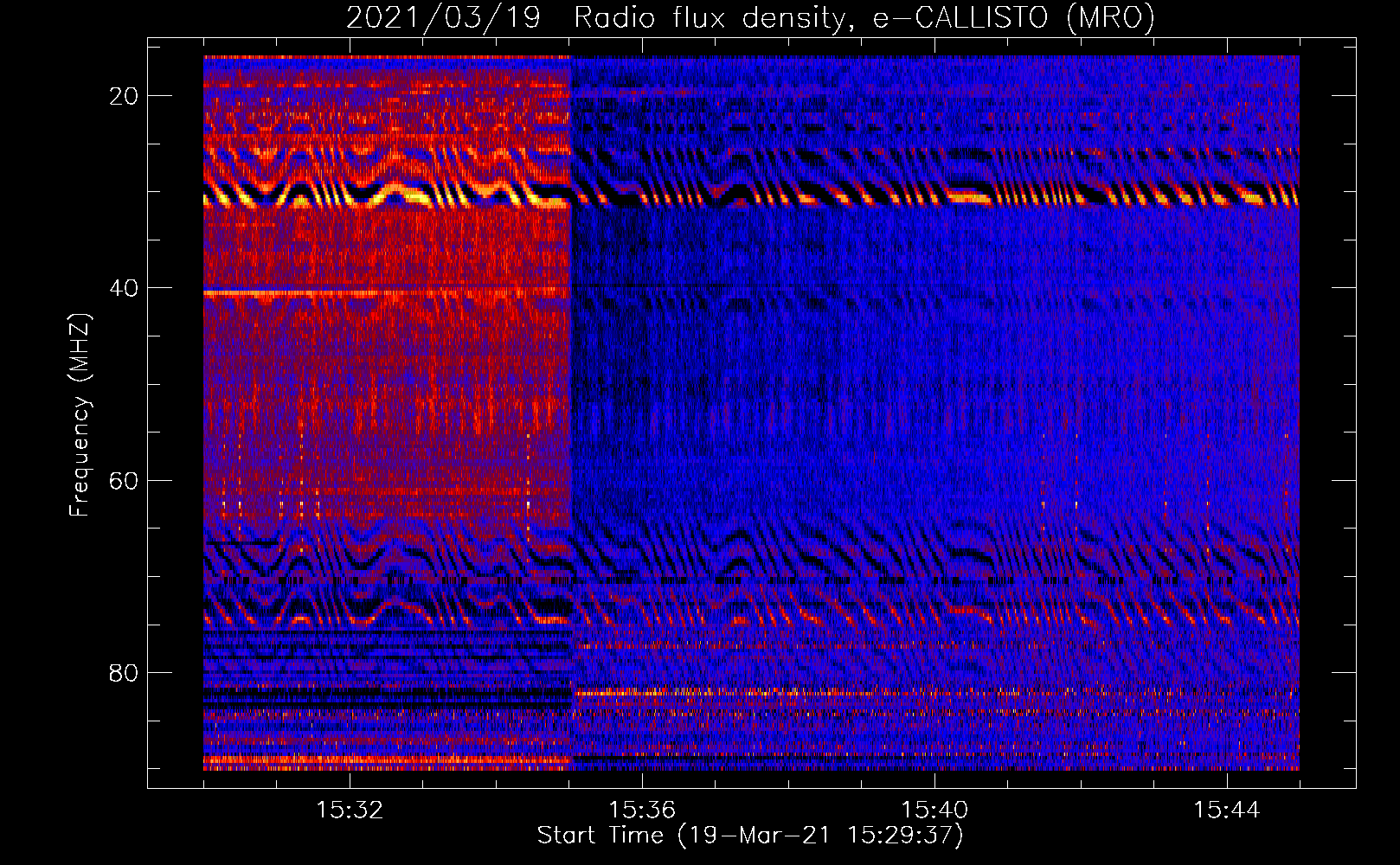This screenshot has height=865, width=1400.
Task: Click the 'Start Time (19-Mar-21 15:29:37)' axis label
Action: coord(750,836)
